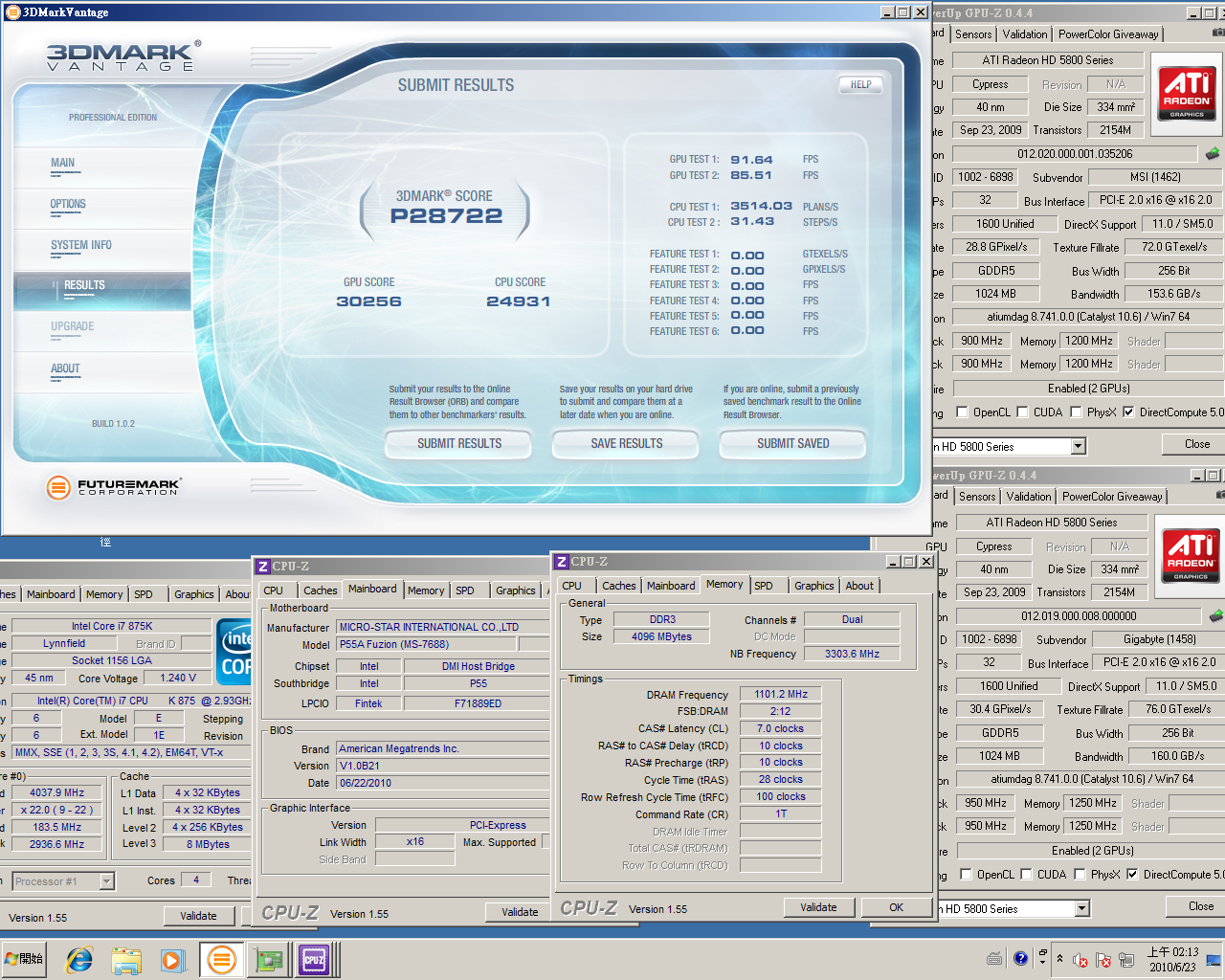
Task: Switch to Sensors tab in MSI GPU-Z window
Action: click(973, 34)
